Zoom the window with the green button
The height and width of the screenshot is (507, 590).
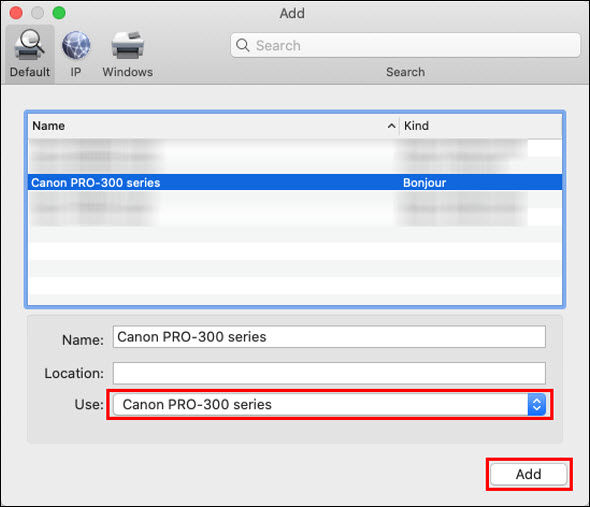(x=59, y=13)
